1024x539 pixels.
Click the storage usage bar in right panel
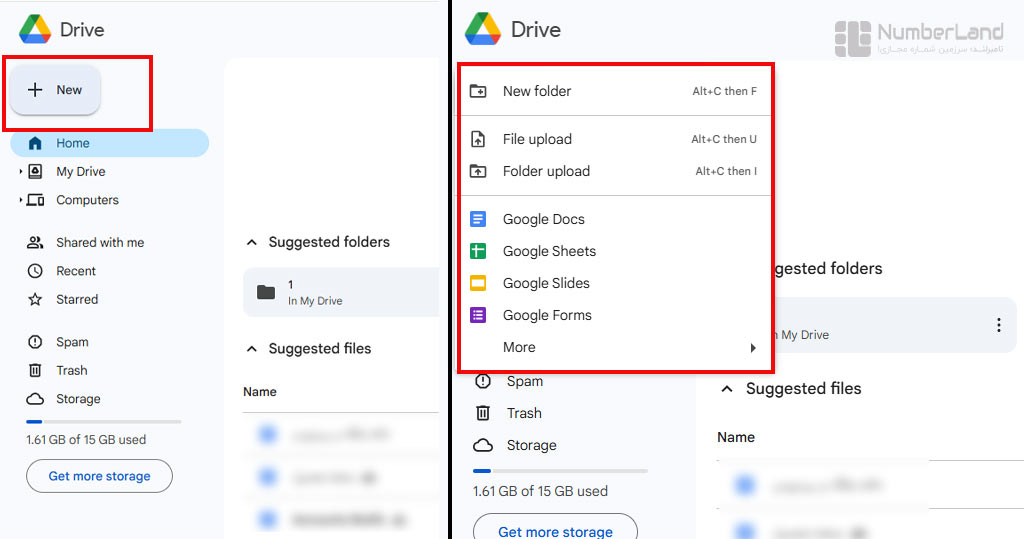(x=560, y=471)
